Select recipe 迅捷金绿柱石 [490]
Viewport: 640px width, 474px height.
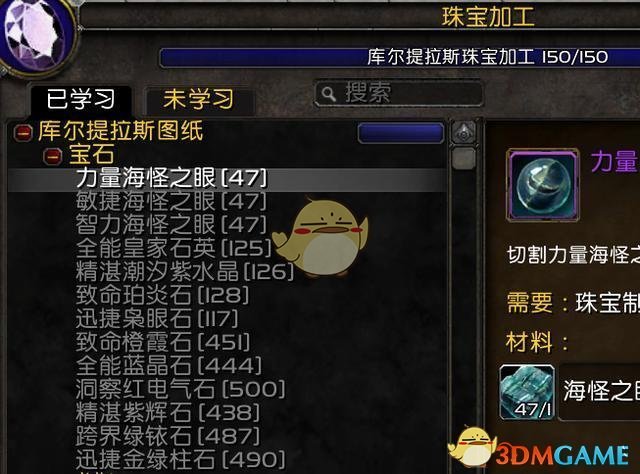(180, 459)
